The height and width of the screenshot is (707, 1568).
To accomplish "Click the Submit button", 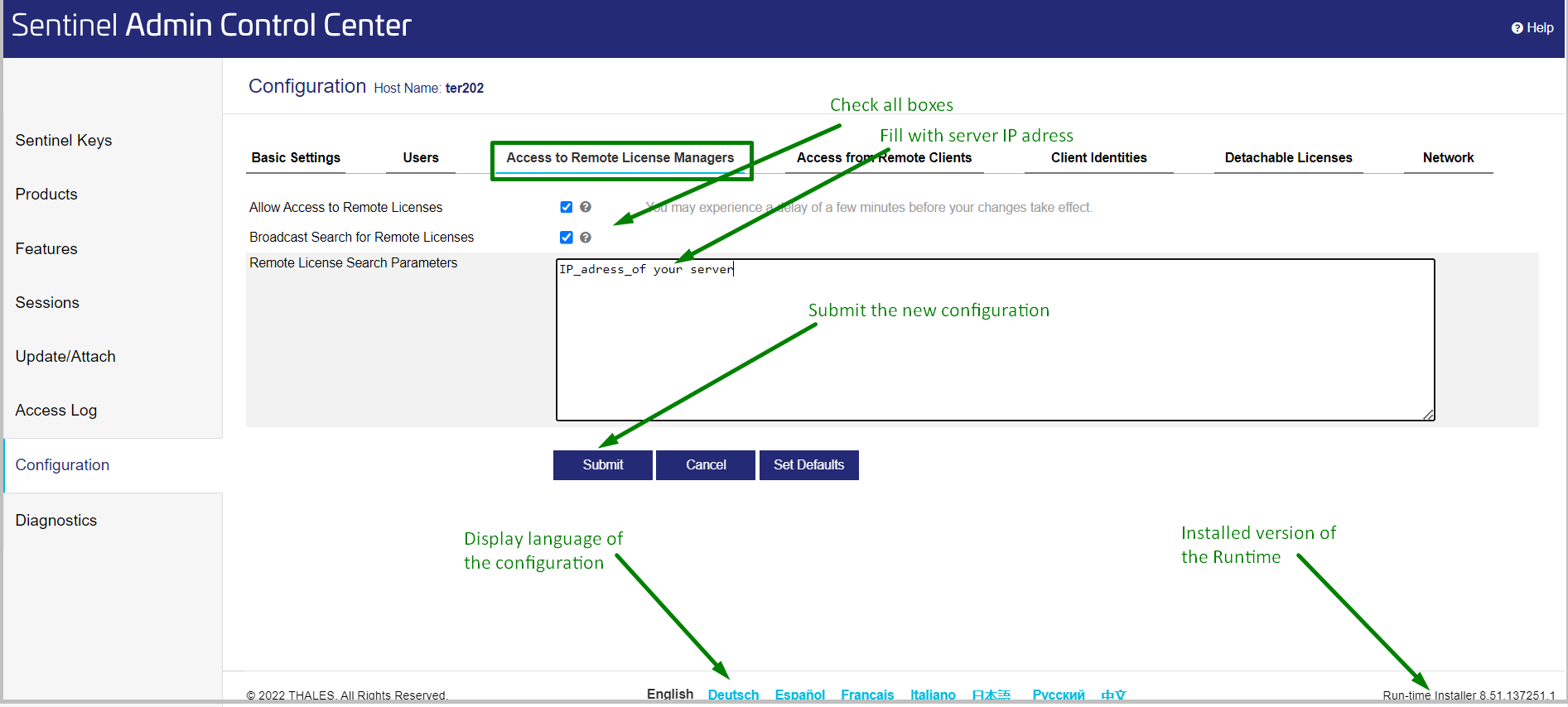I will [x=603, y=465].
